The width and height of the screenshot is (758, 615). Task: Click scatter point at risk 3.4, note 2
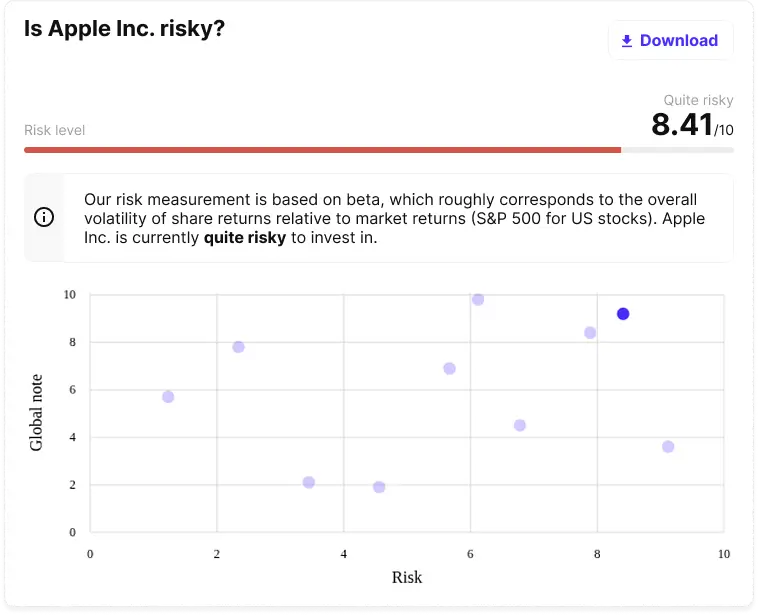[x=309, y=482]
